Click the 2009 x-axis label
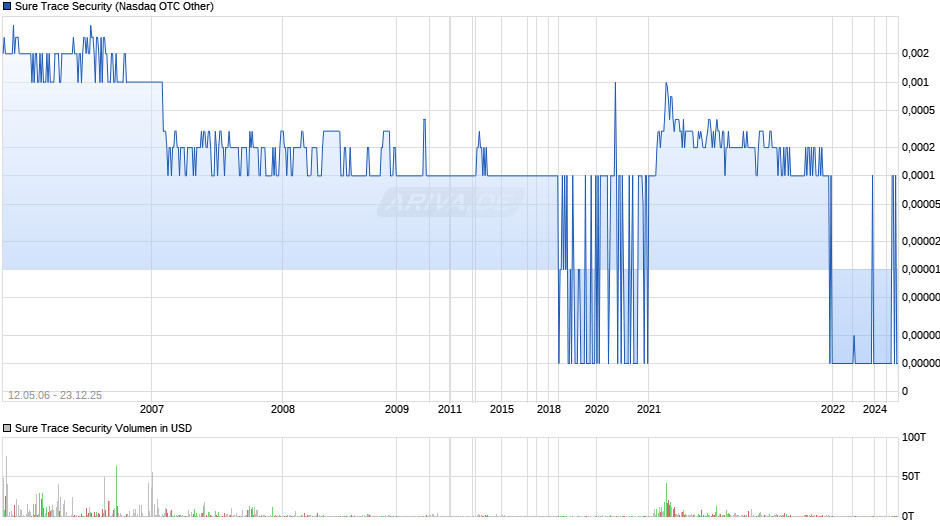 [397, 409]
